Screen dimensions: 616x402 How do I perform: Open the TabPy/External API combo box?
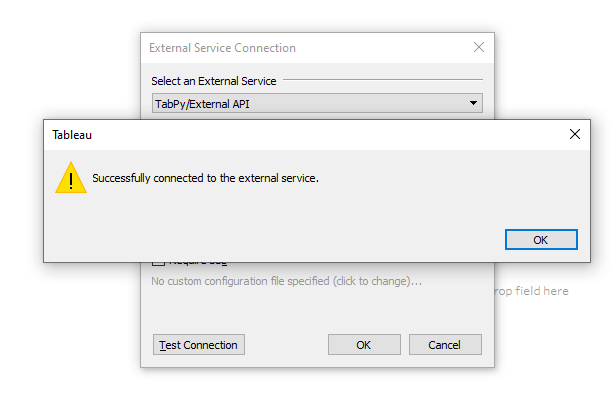click(x=310, y=103)
